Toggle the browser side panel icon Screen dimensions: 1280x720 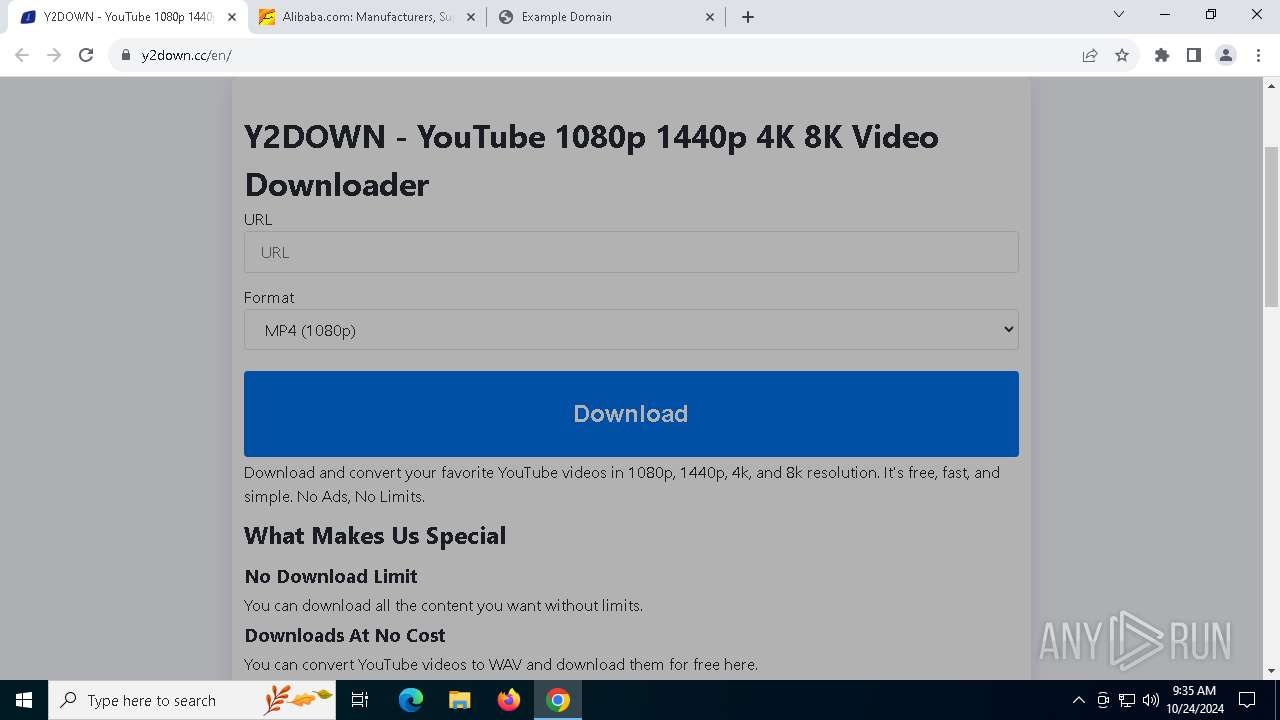pyautogui.click(x=1194, y=55)
